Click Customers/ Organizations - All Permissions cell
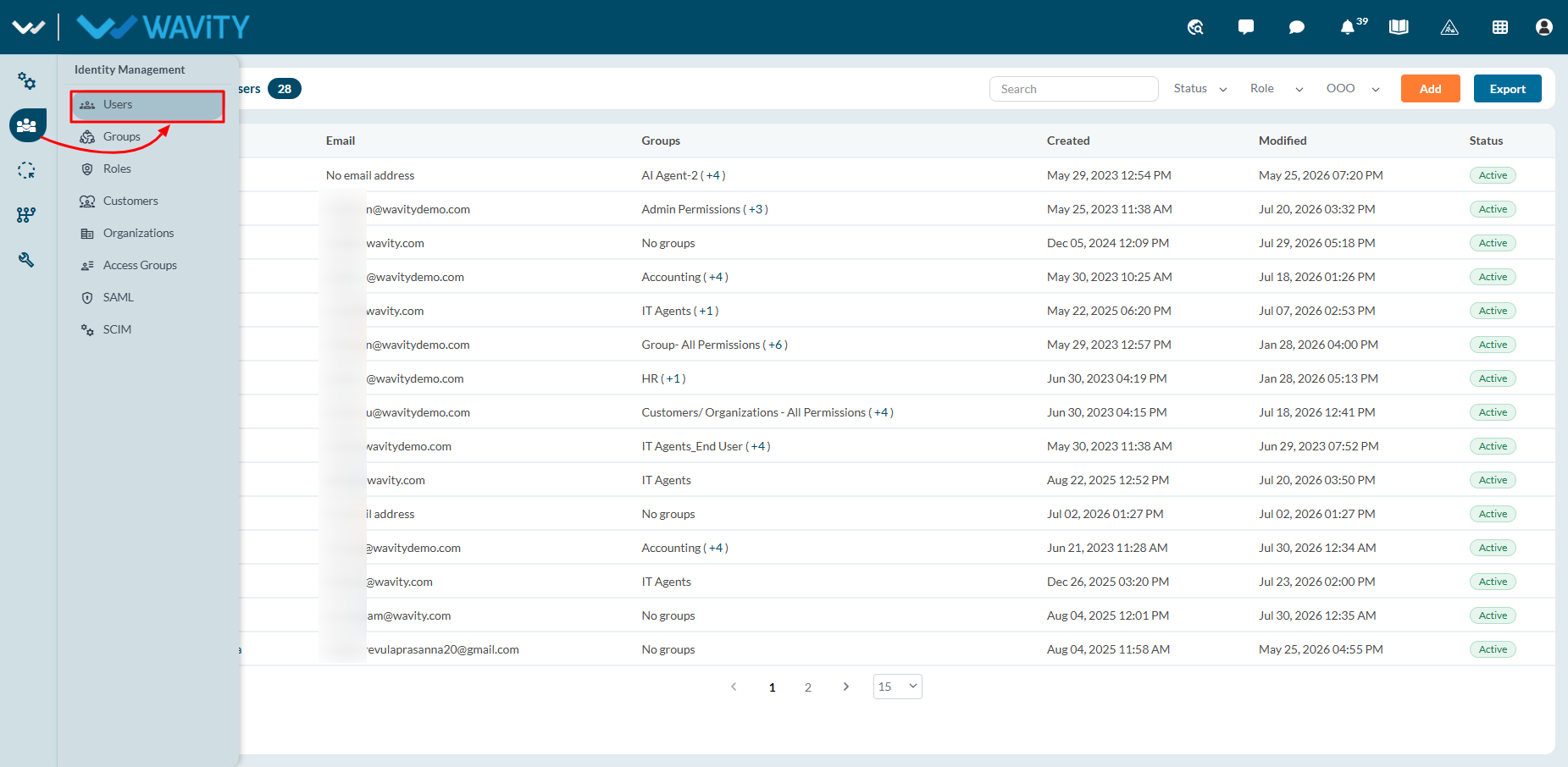Screen dimensions: 1568x767 (767, 412)
